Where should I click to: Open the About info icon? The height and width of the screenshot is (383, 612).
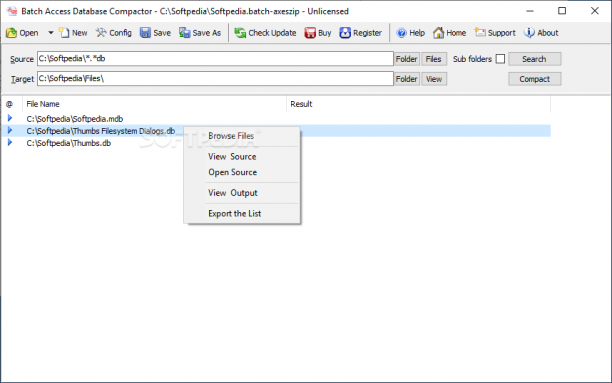click(x=529, y=33)
